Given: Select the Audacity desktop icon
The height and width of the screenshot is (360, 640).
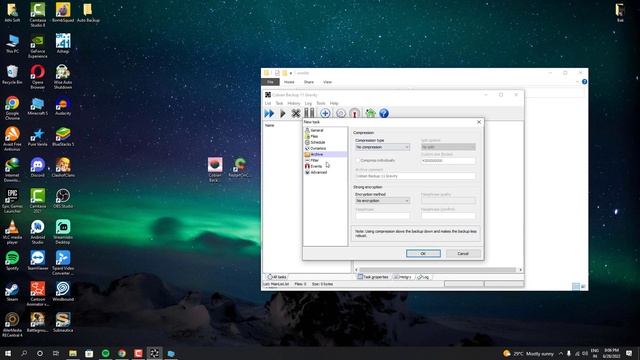Looking at the screenshot, I should 63,106.
